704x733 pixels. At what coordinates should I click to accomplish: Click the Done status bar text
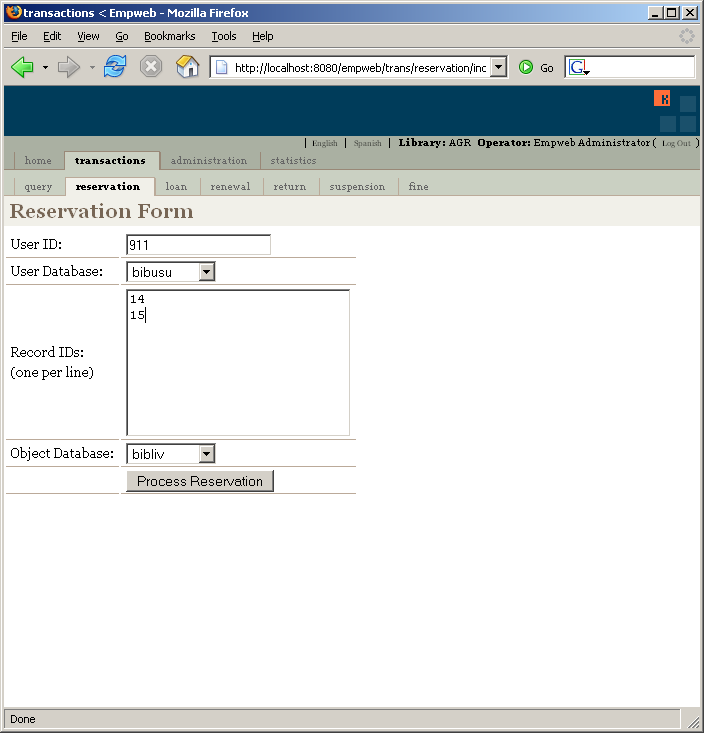23,719
